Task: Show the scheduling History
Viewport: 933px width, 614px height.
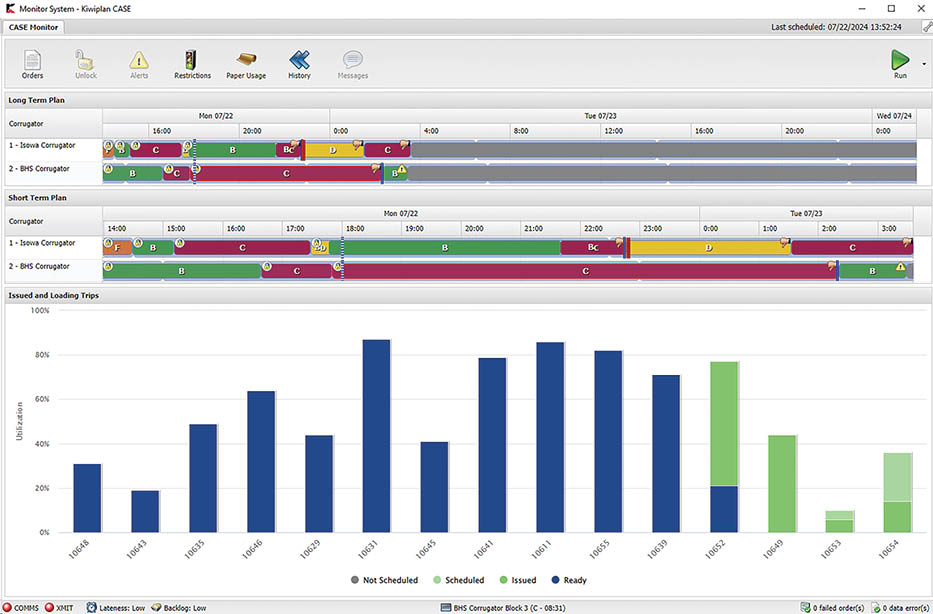Action: point(299,62)
